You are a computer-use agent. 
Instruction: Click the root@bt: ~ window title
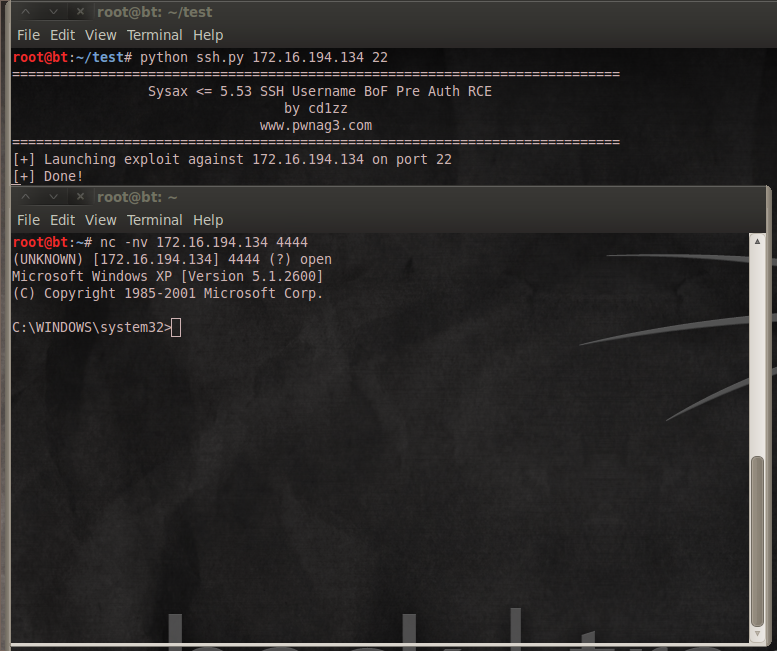coord(137,197)
